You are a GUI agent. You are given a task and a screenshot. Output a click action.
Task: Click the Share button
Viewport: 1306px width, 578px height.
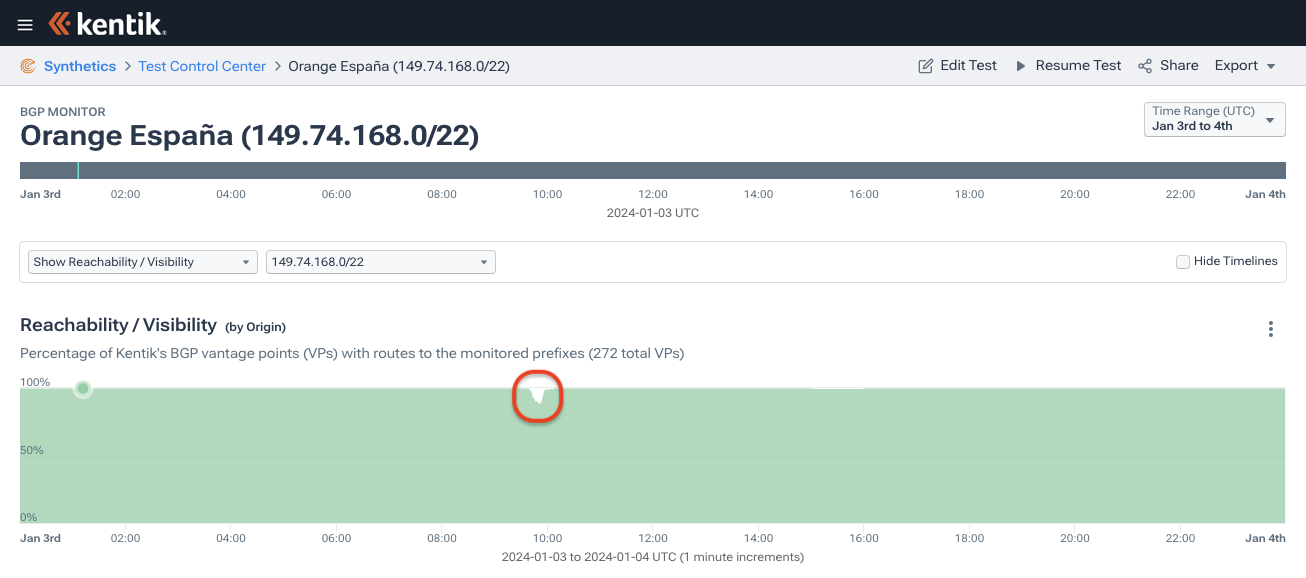(1168, 65)
